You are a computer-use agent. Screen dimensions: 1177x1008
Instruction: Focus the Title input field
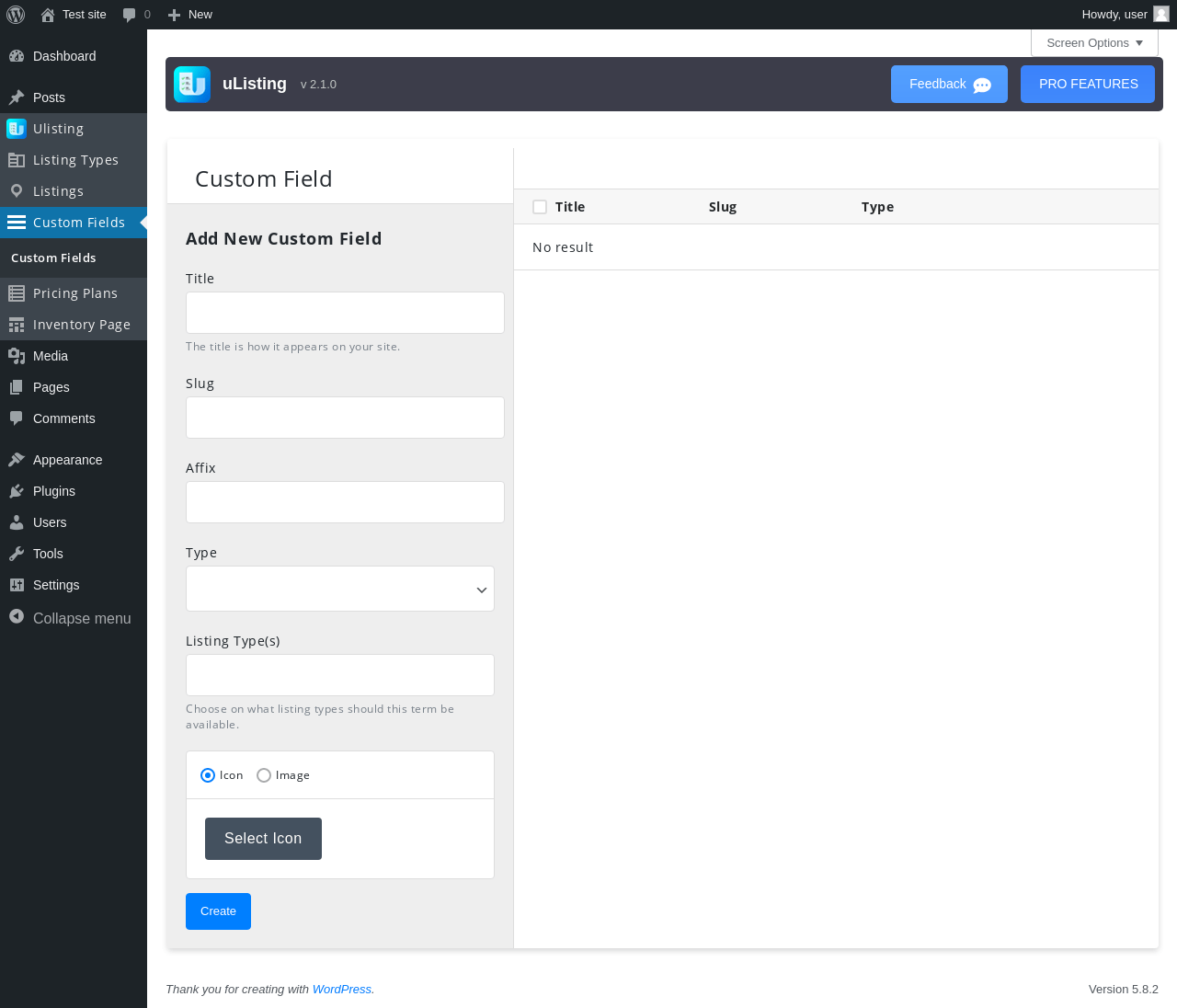[x=345, y=313]
